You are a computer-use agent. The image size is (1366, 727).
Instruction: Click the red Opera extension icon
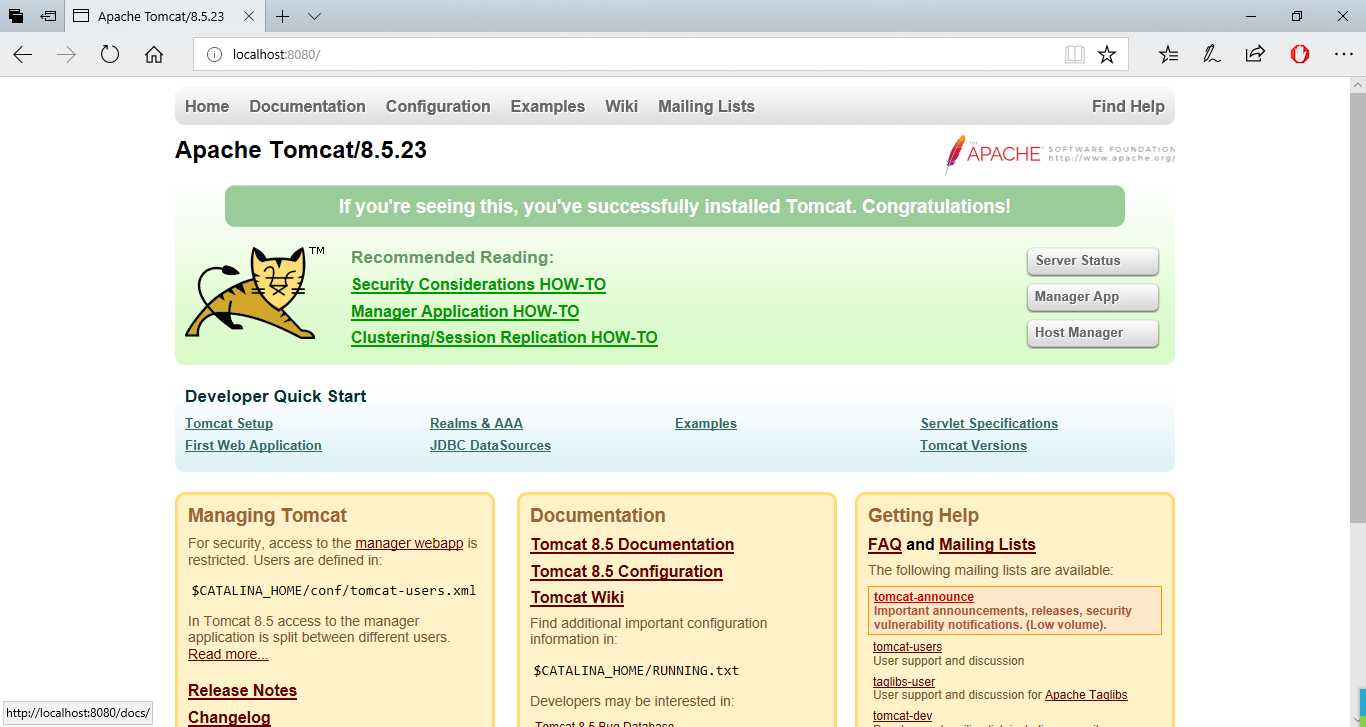click(x=1300, y=55)
